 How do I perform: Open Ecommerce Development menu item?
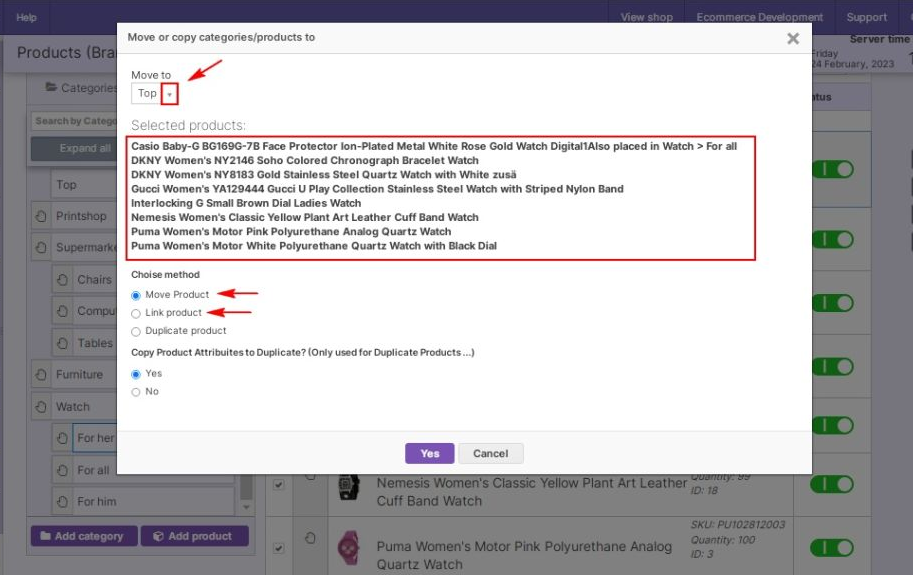pos(759,17)
